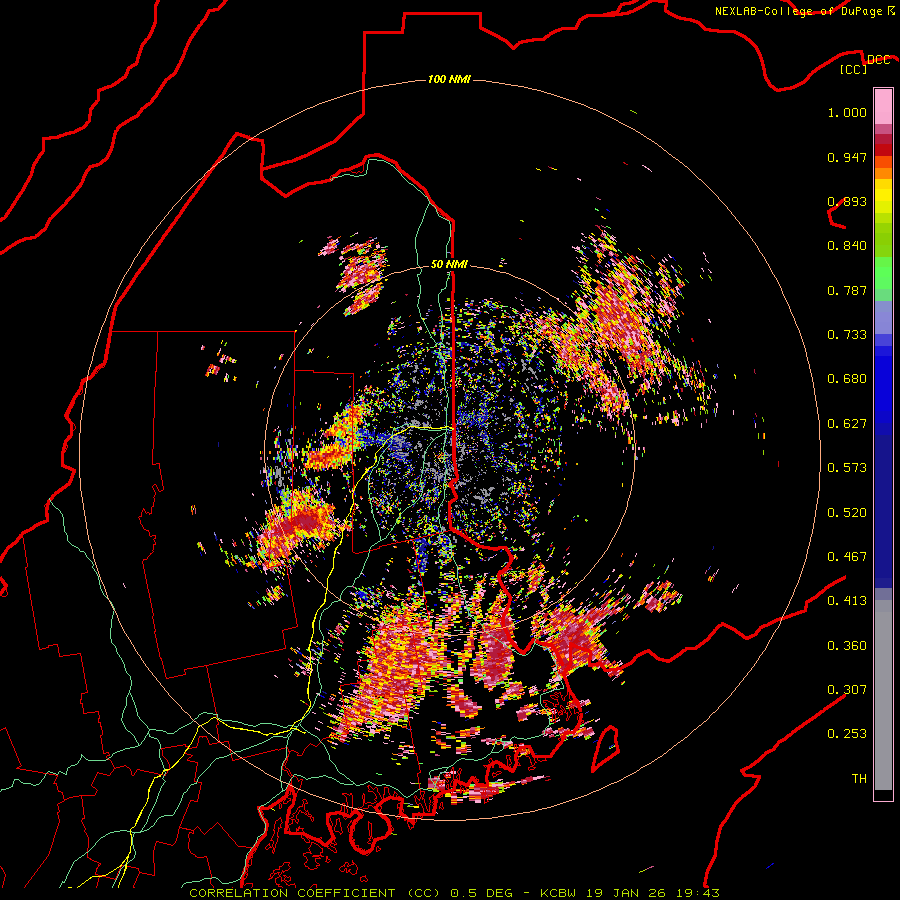The height and width of the screenshot is (900, 900).
Task: Click the 0.627 legend value
Action: coord(847,424)
